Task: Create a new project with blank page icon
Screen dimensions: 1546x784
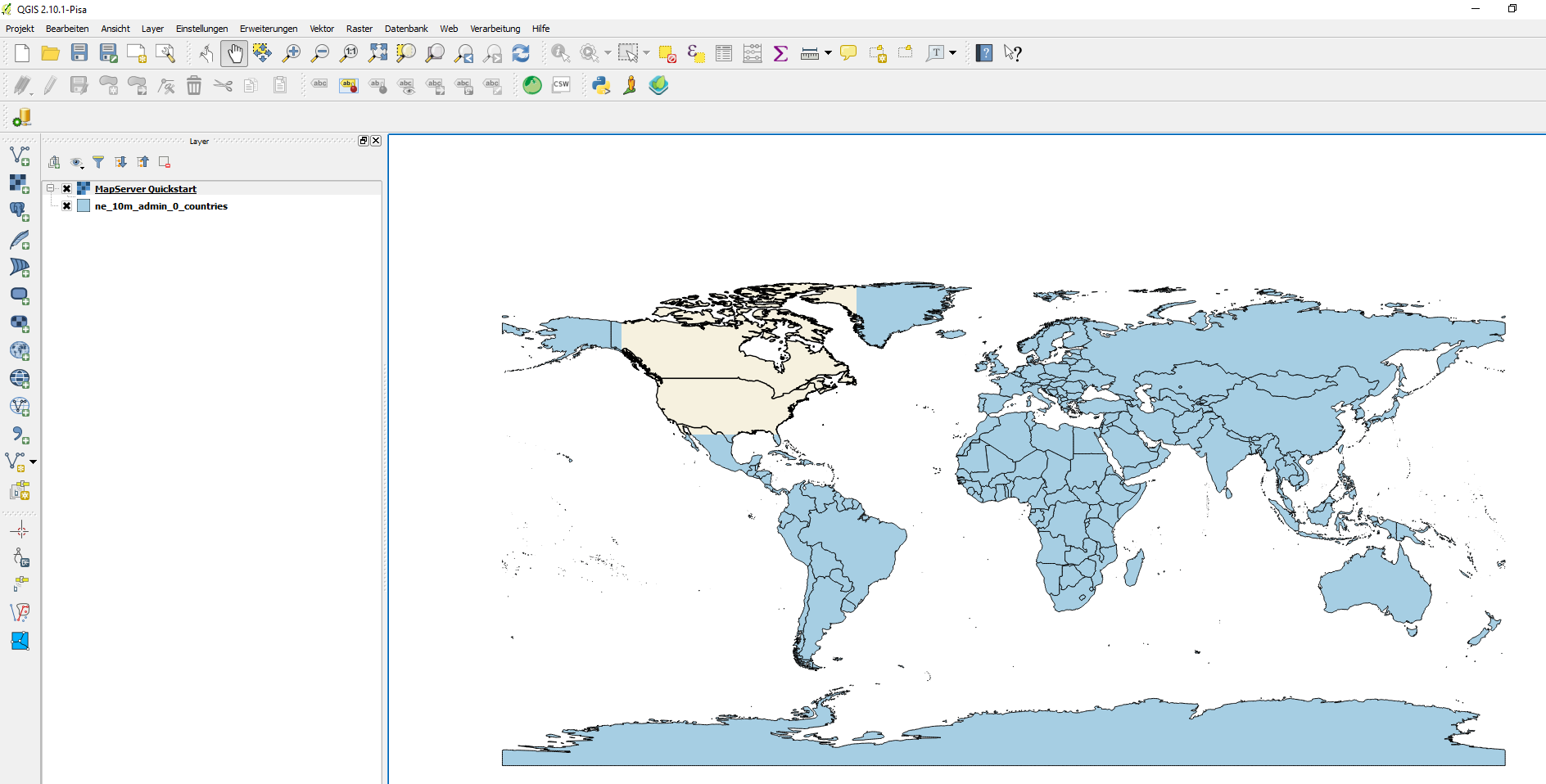Action: [22, 53]
